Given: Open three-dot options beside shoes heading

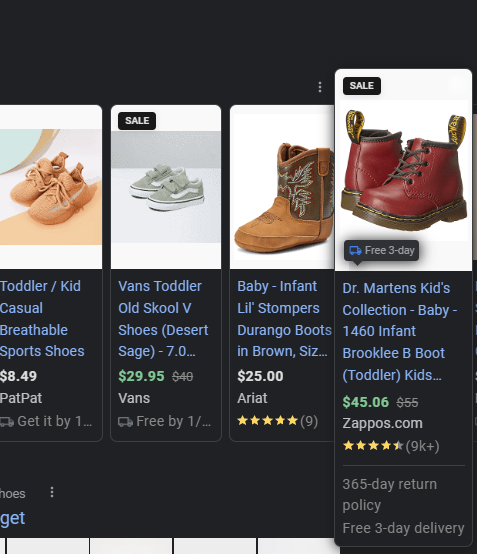Looking at the screenshot, I should pyautogui.click(x=52, y=492).
